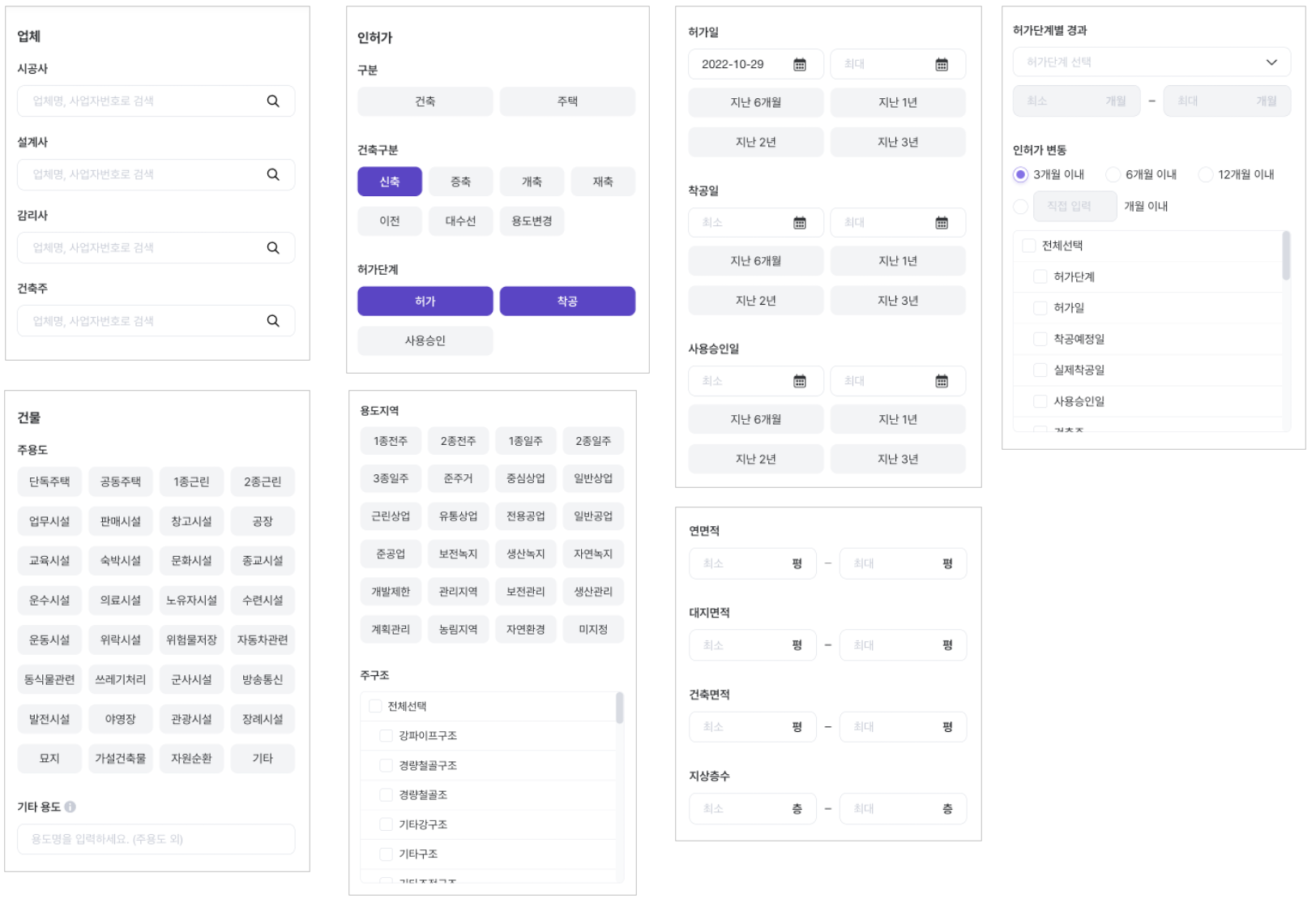This screenshot has width=1316, height=903.
Task: Click 대지면적 최대 input field
Action: pos(904,645)
